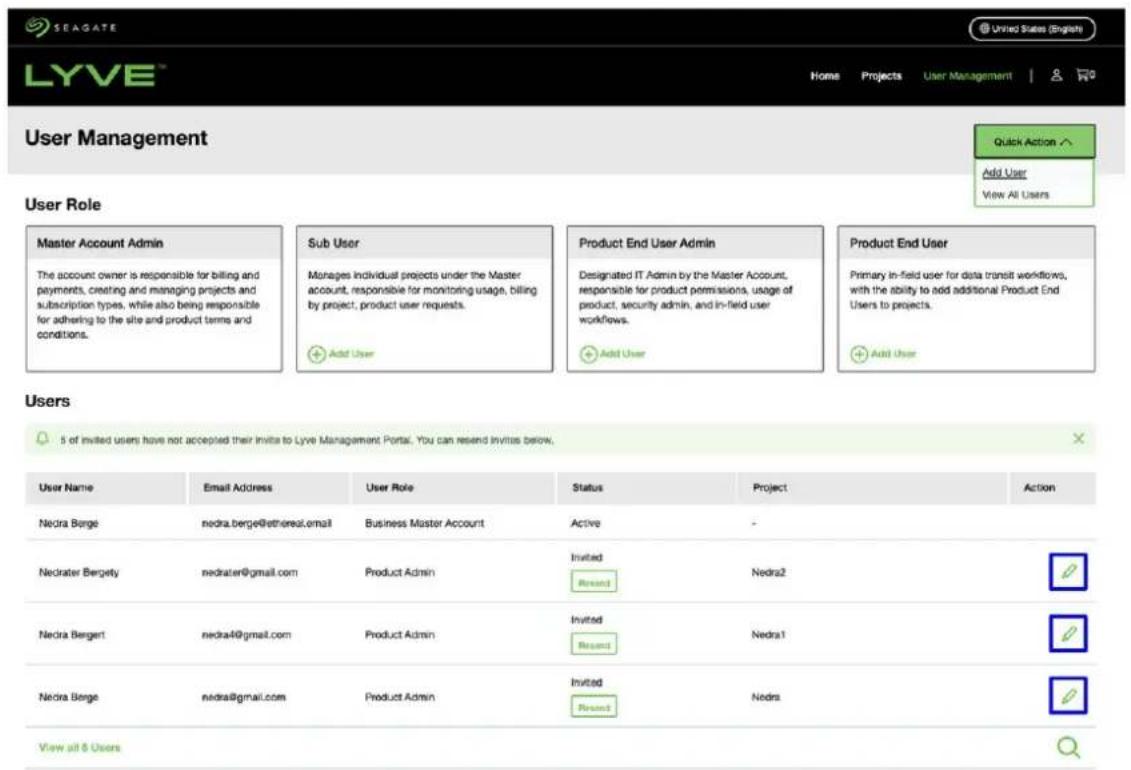
Task: Click the Seagate logo
Action: tap(70, 27)
